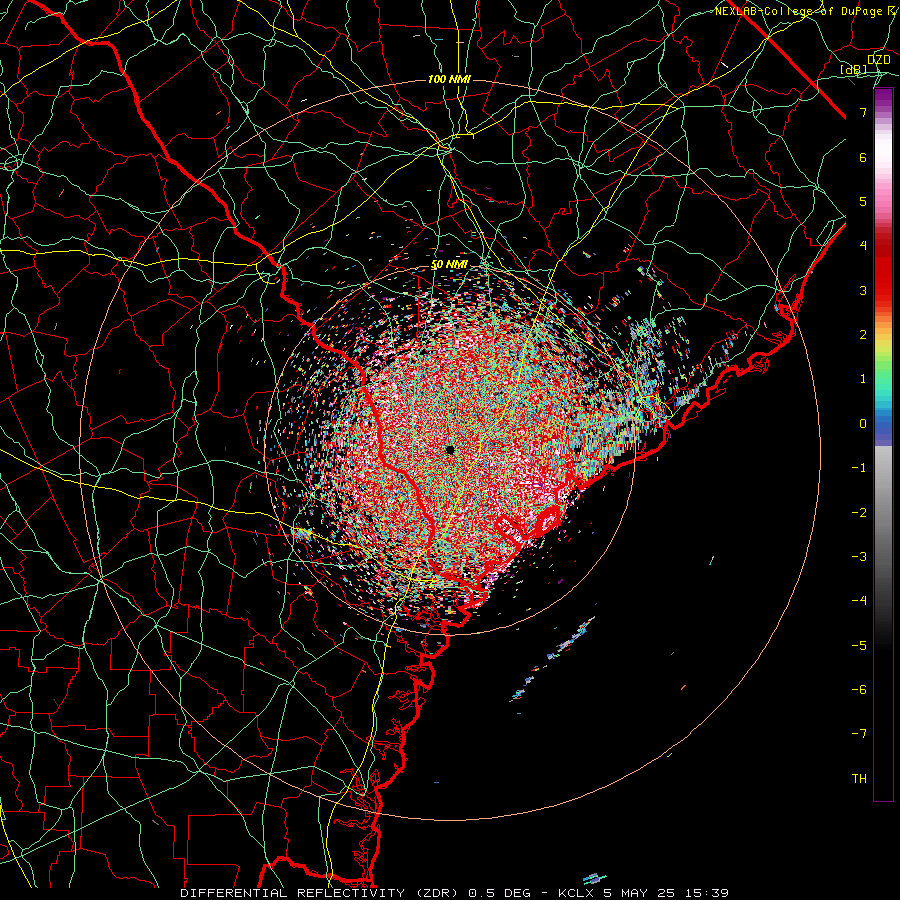Click the "-3" value on the color scale

859,557
